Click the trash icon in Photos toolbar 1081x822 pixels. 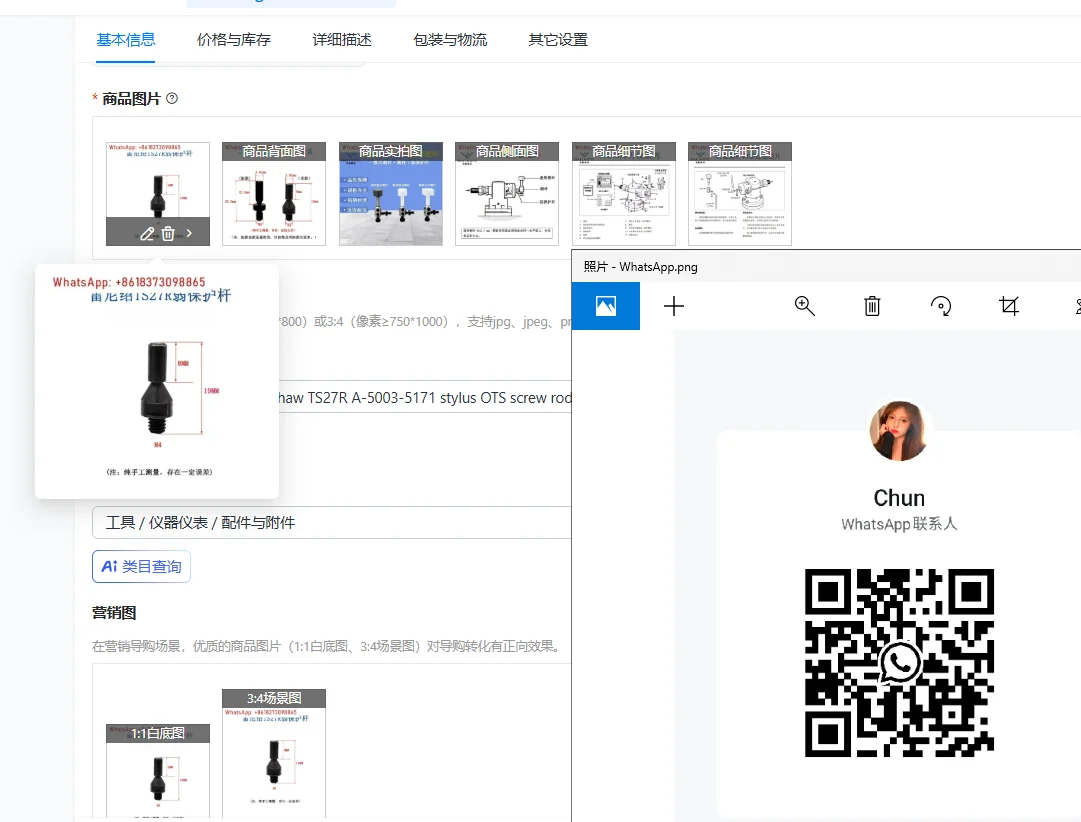click(872, 306)
